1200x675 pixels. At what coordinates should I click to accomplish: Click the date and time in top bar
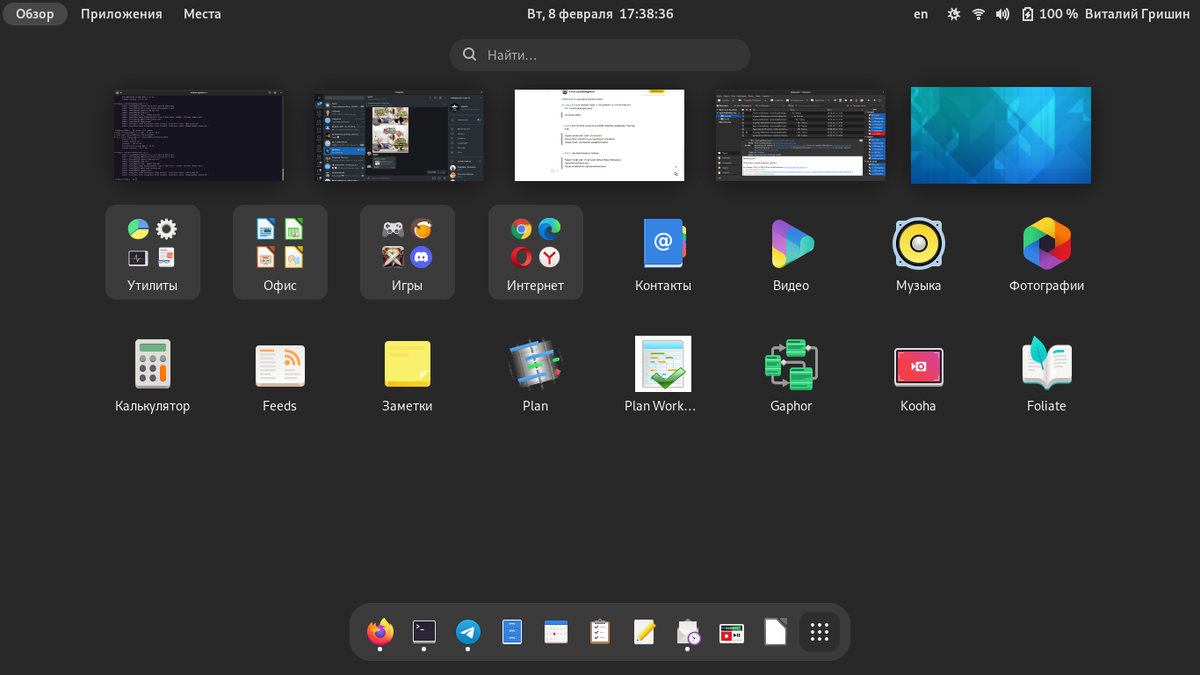pos(600,14)
